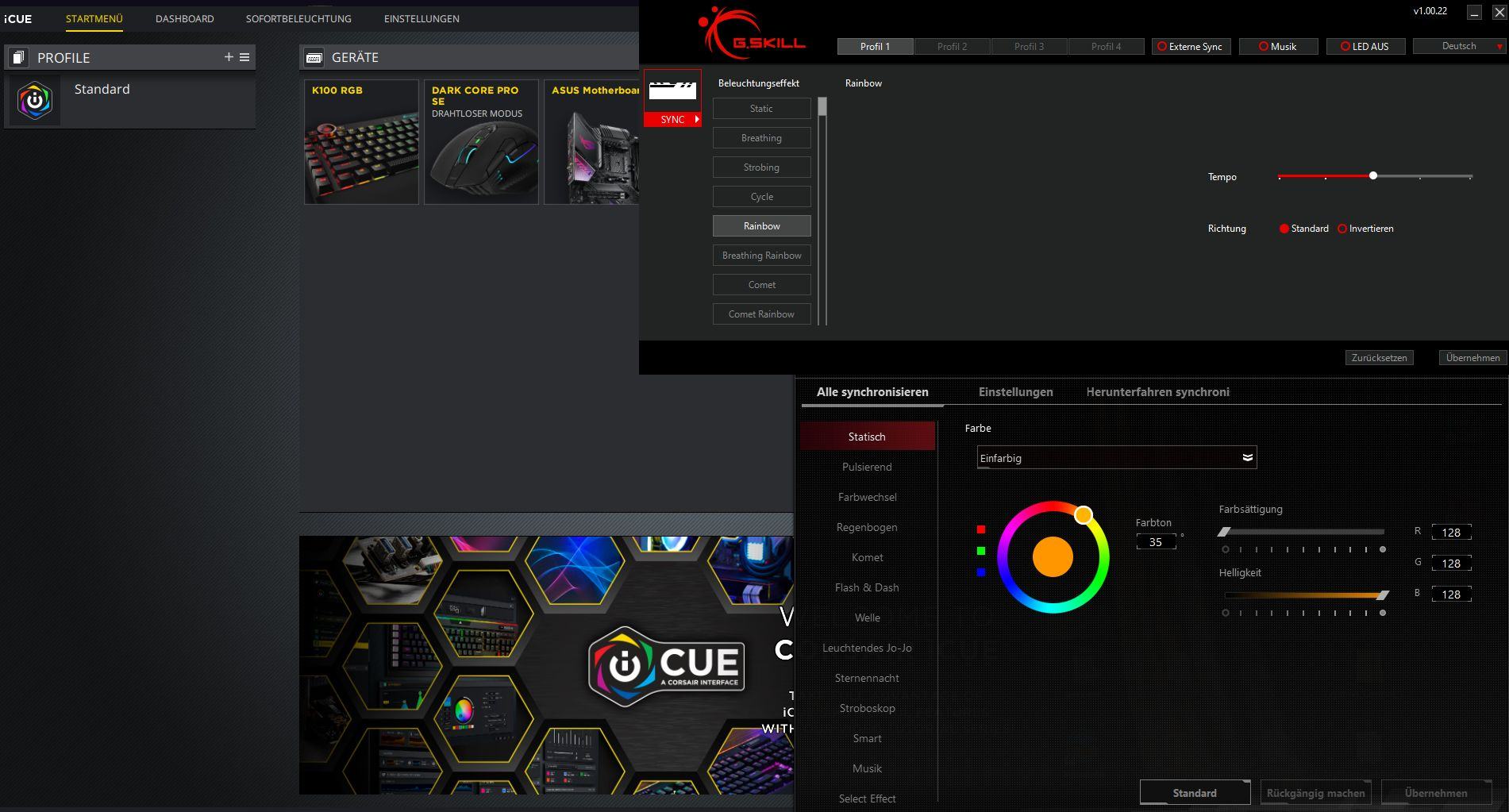Click Übernehmen in the G.SKILL window
Image resolution: width=1509 pixels, height=812 pixels.
[x=1472, y=358]
